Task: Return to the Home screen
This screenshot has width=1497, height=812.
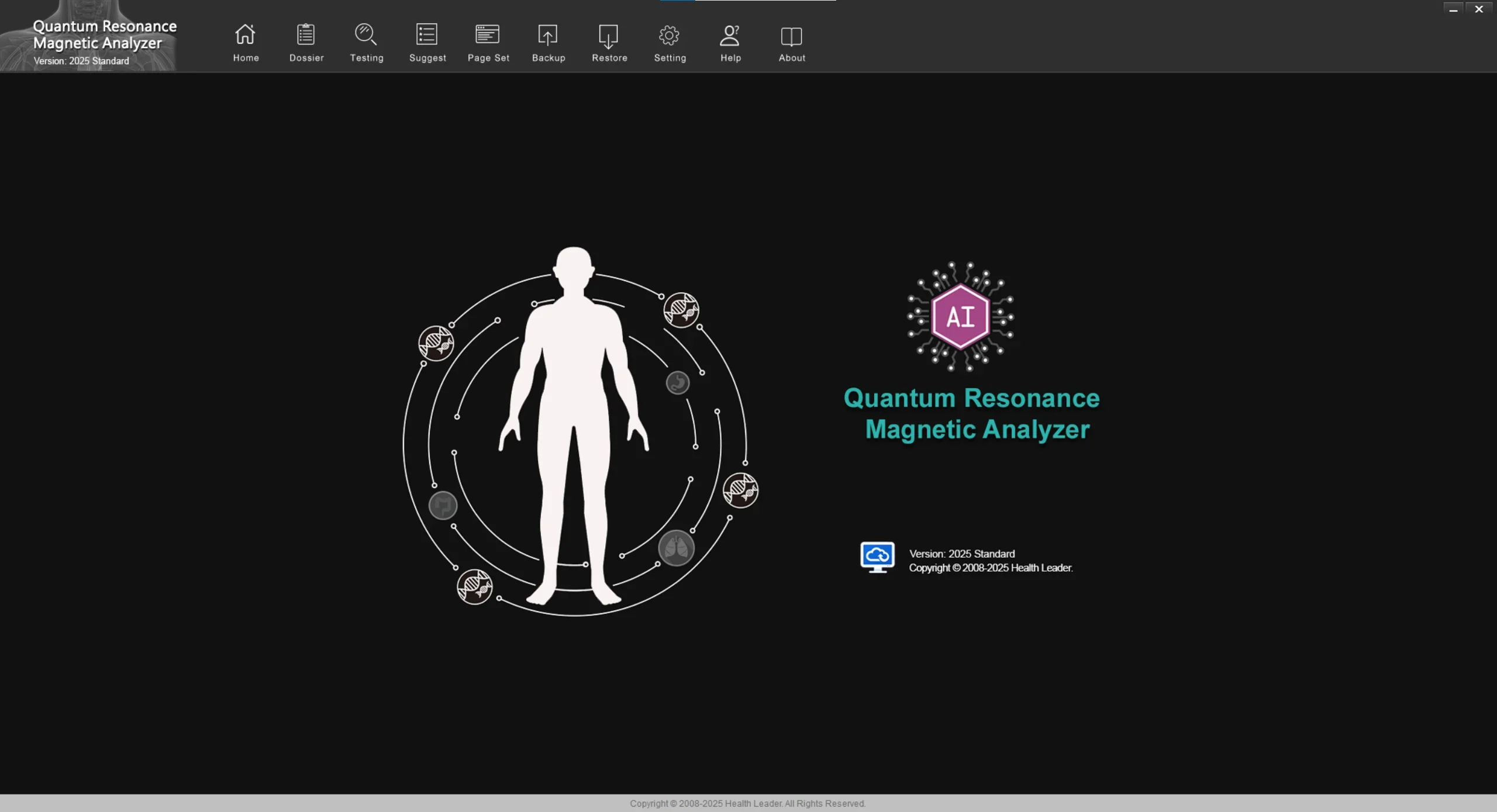Action: [x=245, y=42]
